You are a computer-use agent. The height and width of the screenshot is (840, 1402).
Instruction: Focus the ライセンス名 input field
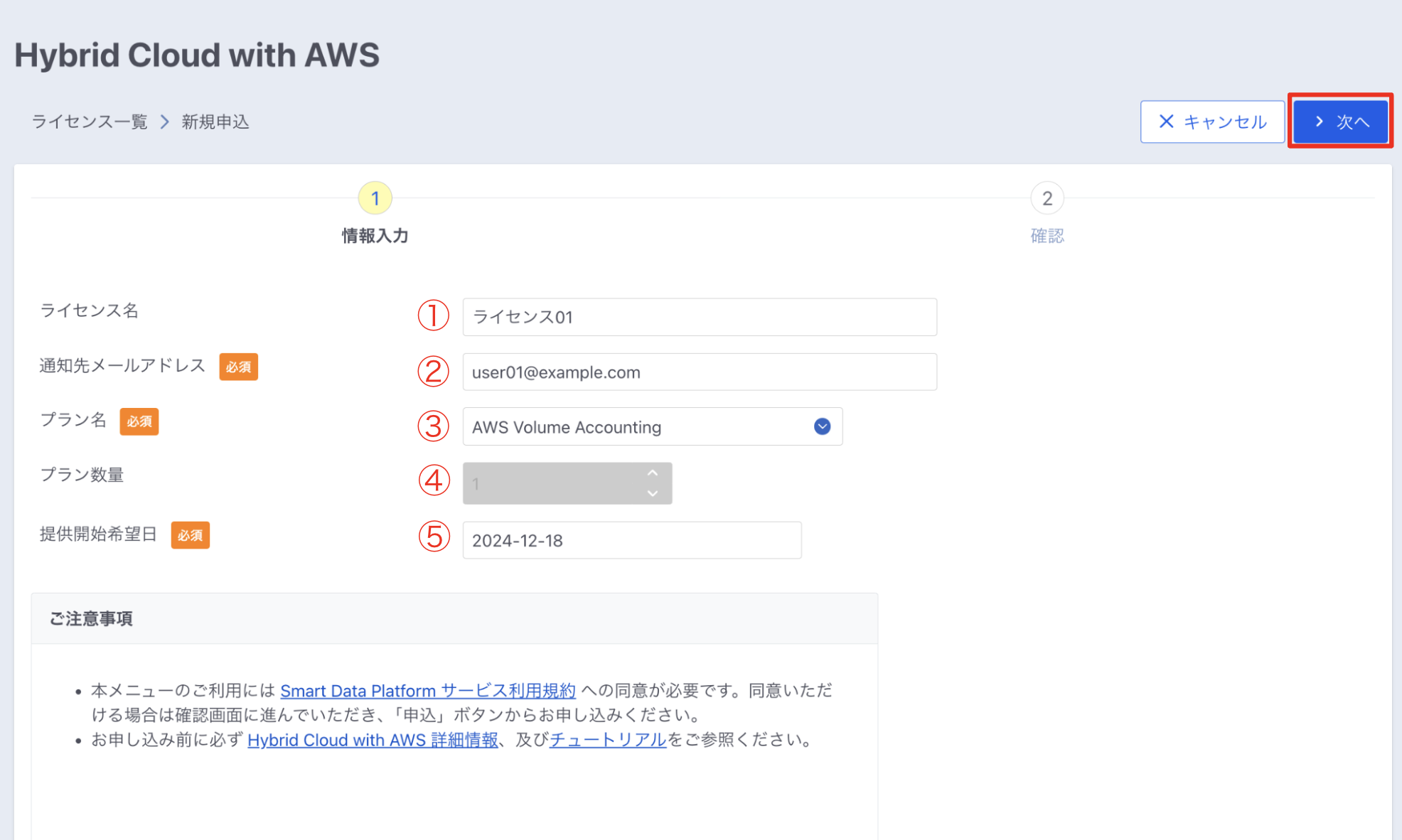point(700,317)
